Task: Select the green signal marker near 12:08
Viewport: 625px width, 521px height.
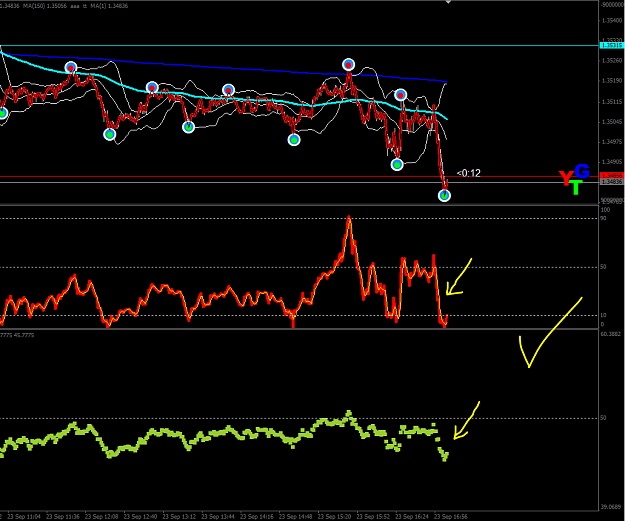Action: click(x=110, y=135)
